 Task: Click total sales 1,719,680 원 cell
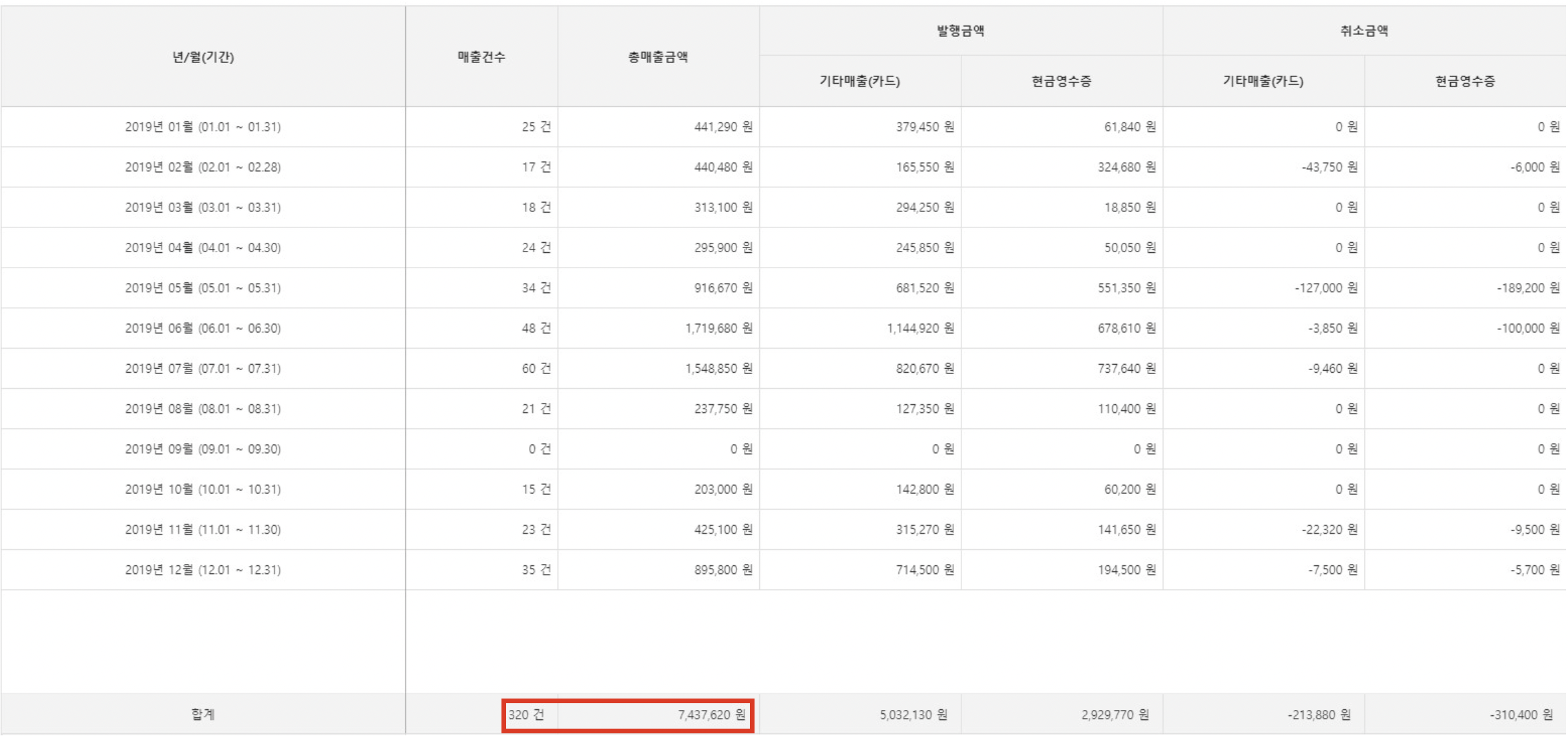click(x=718, y=328)
